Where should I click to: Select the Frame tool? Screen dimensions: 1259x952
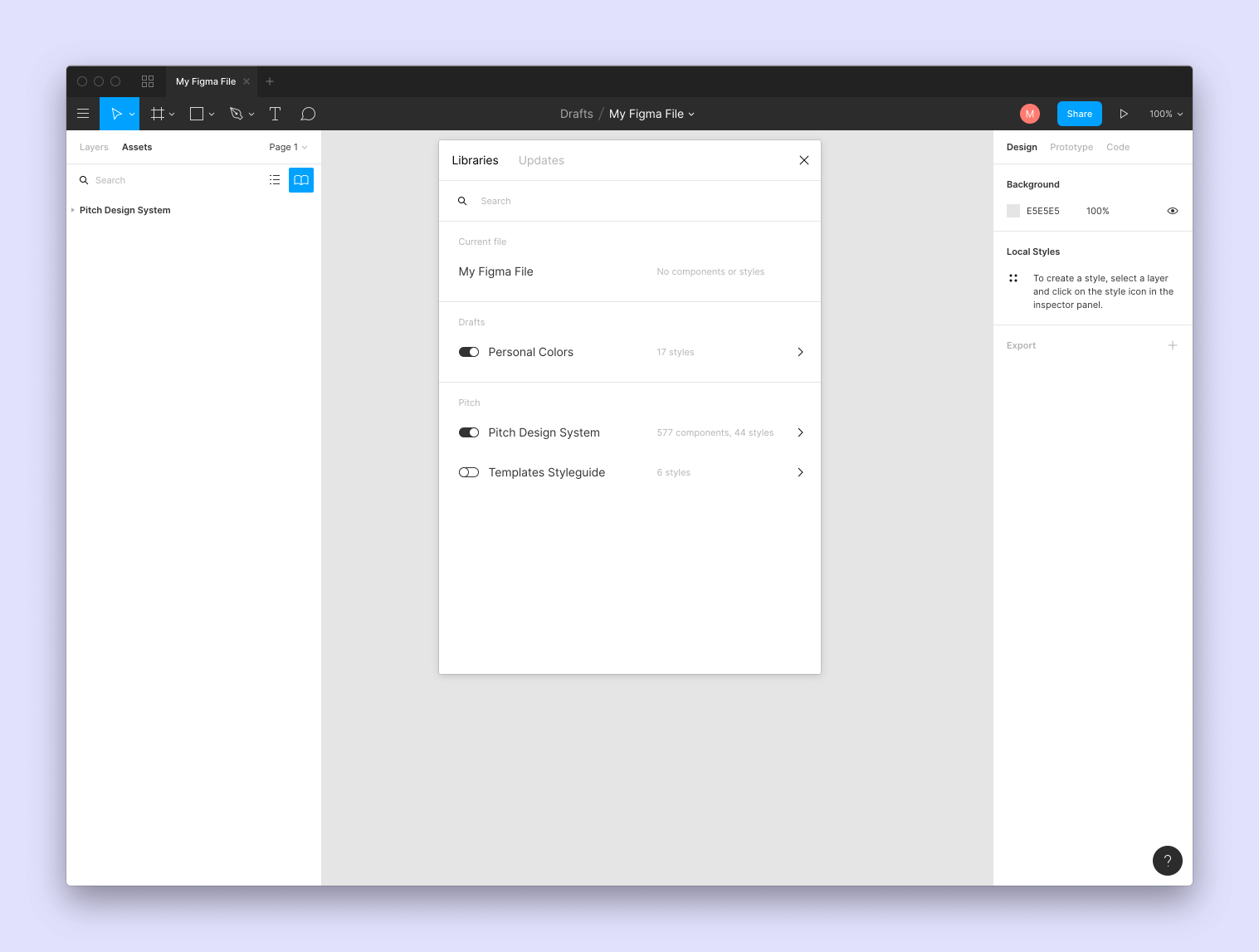[x=158, y=114]
